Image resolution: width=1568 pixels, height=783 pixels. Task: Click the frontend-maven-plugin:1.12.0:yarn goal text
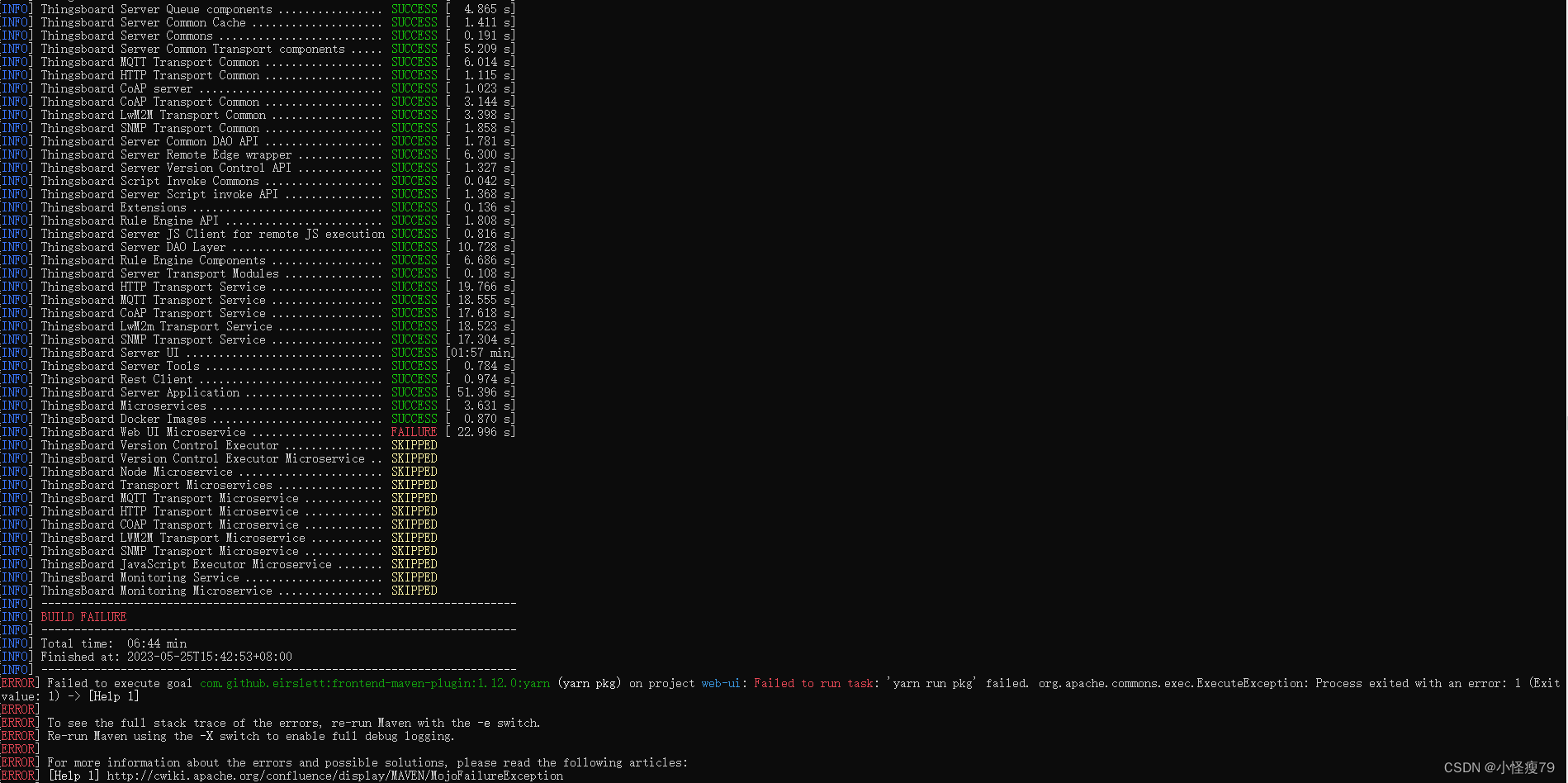coord(374,683)
